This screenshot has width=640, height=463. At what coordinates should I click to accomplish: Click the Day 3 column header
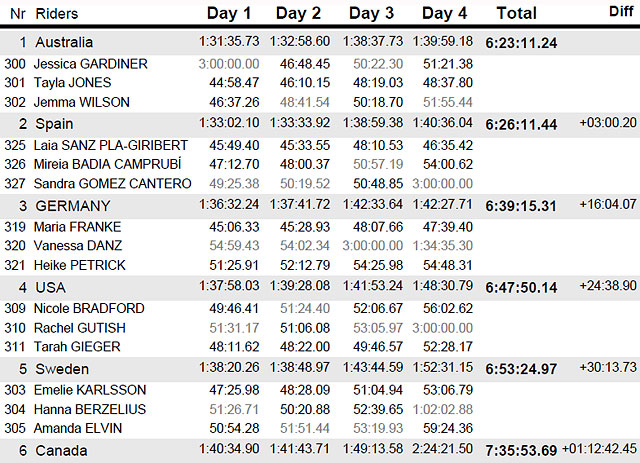[371, 13]
